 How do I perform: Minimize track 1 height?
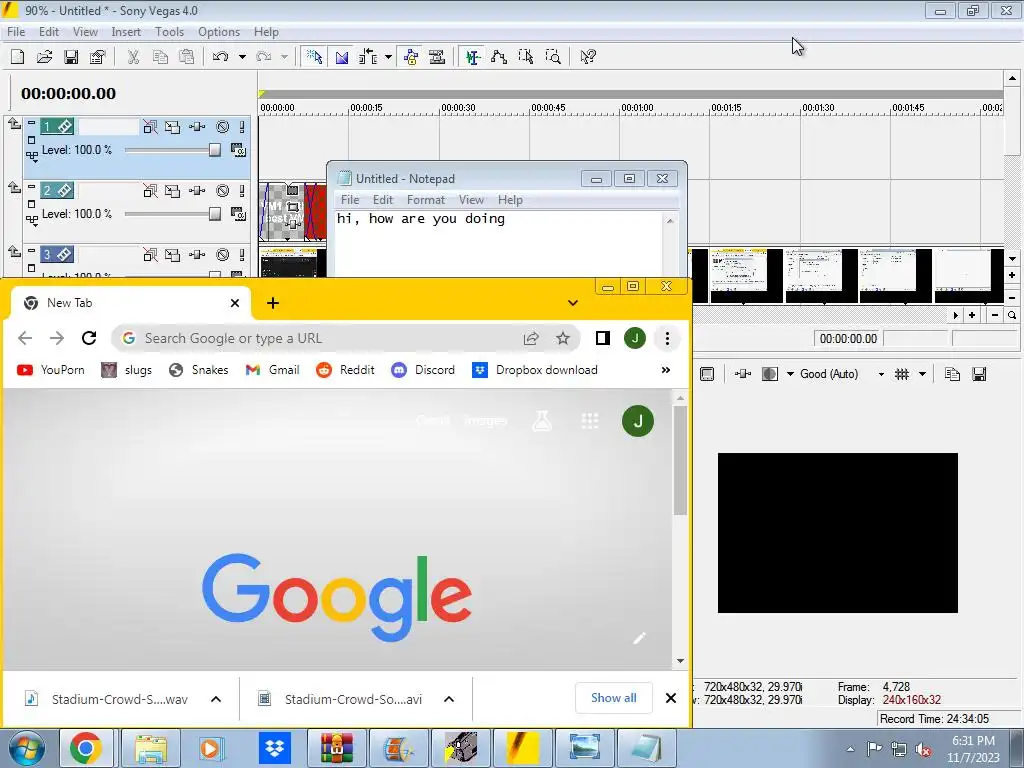[31, 122]
